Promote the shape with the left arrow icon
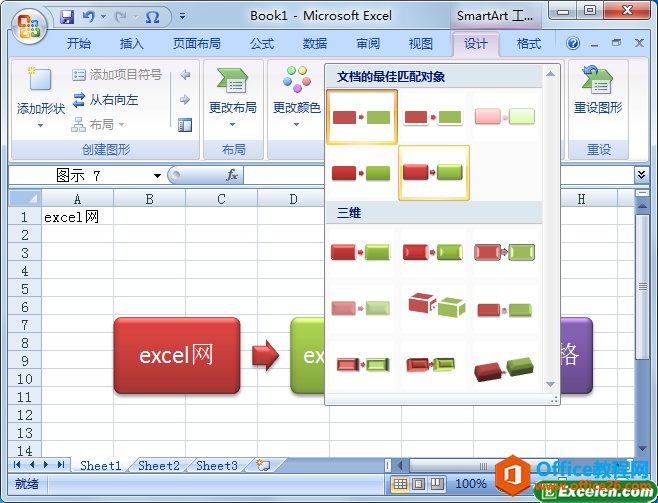Screen dimensions: 658x503 click(x=185, y=75)
